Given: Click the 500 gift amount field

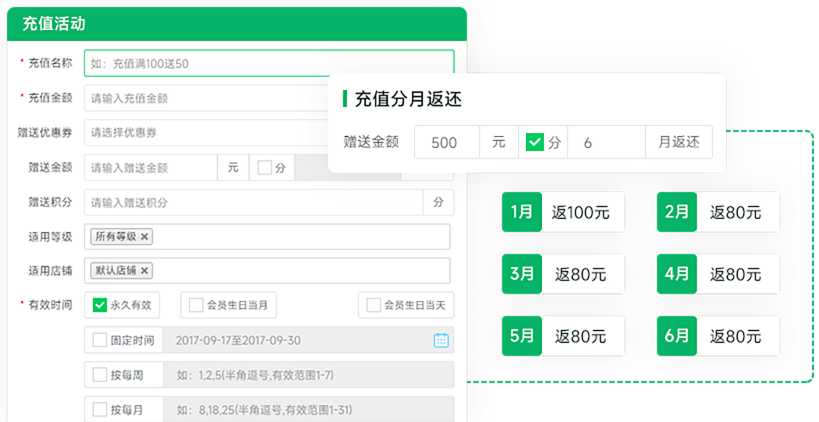Looking at the screenshot, I should click(446, 142).
